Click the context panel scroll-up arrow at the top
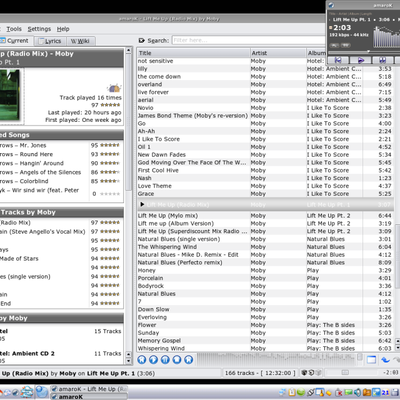 click(x=129, y=50)
